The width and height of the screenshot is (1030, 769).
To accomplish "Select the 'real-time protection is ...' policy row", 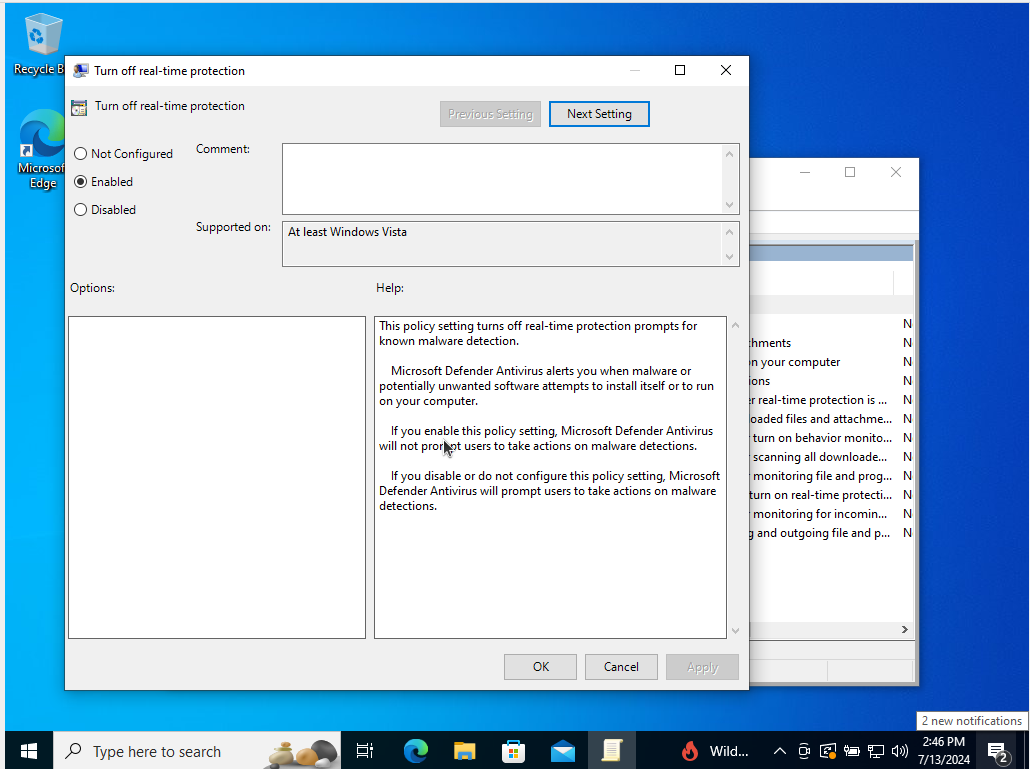I will 831,400.
